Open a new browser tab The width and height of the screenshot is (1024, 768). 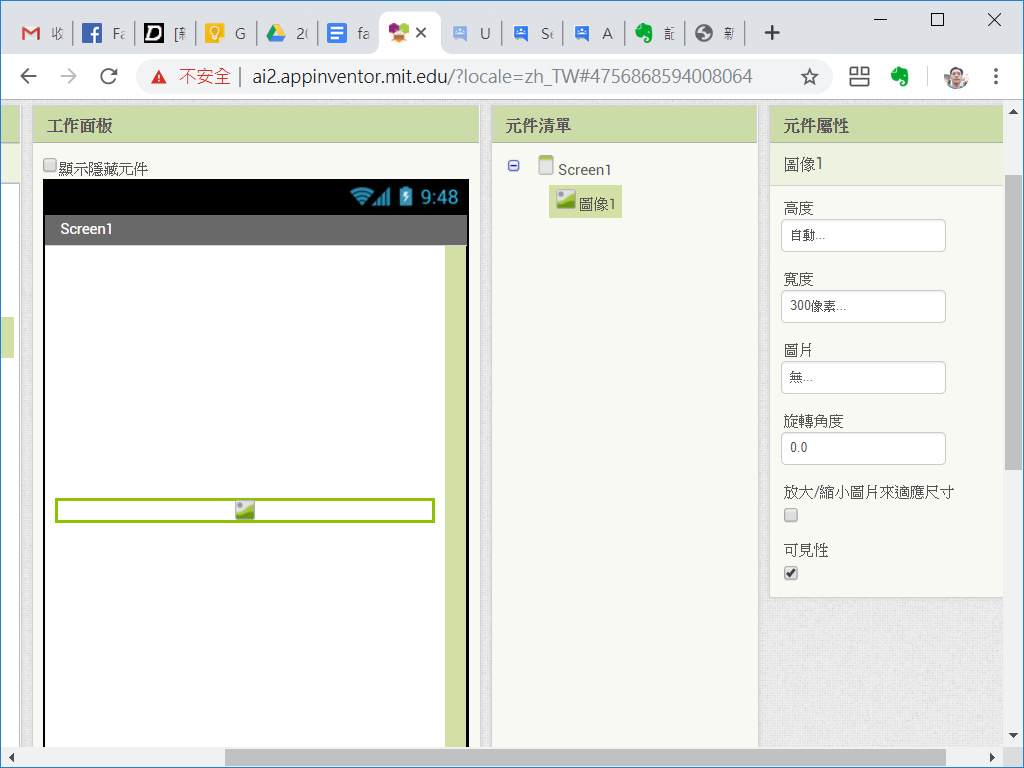(x=772, y=33)
